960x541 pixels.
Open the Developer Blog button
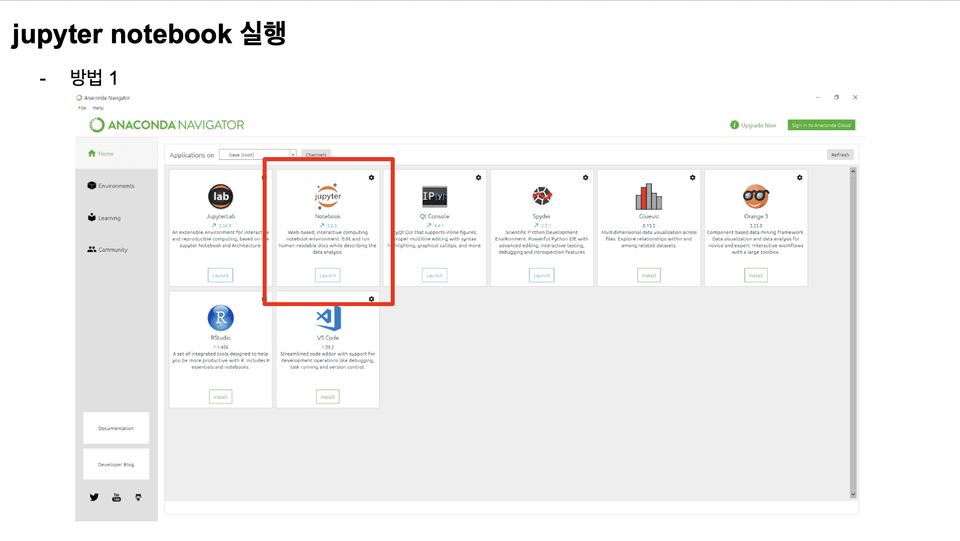point(116,465)
